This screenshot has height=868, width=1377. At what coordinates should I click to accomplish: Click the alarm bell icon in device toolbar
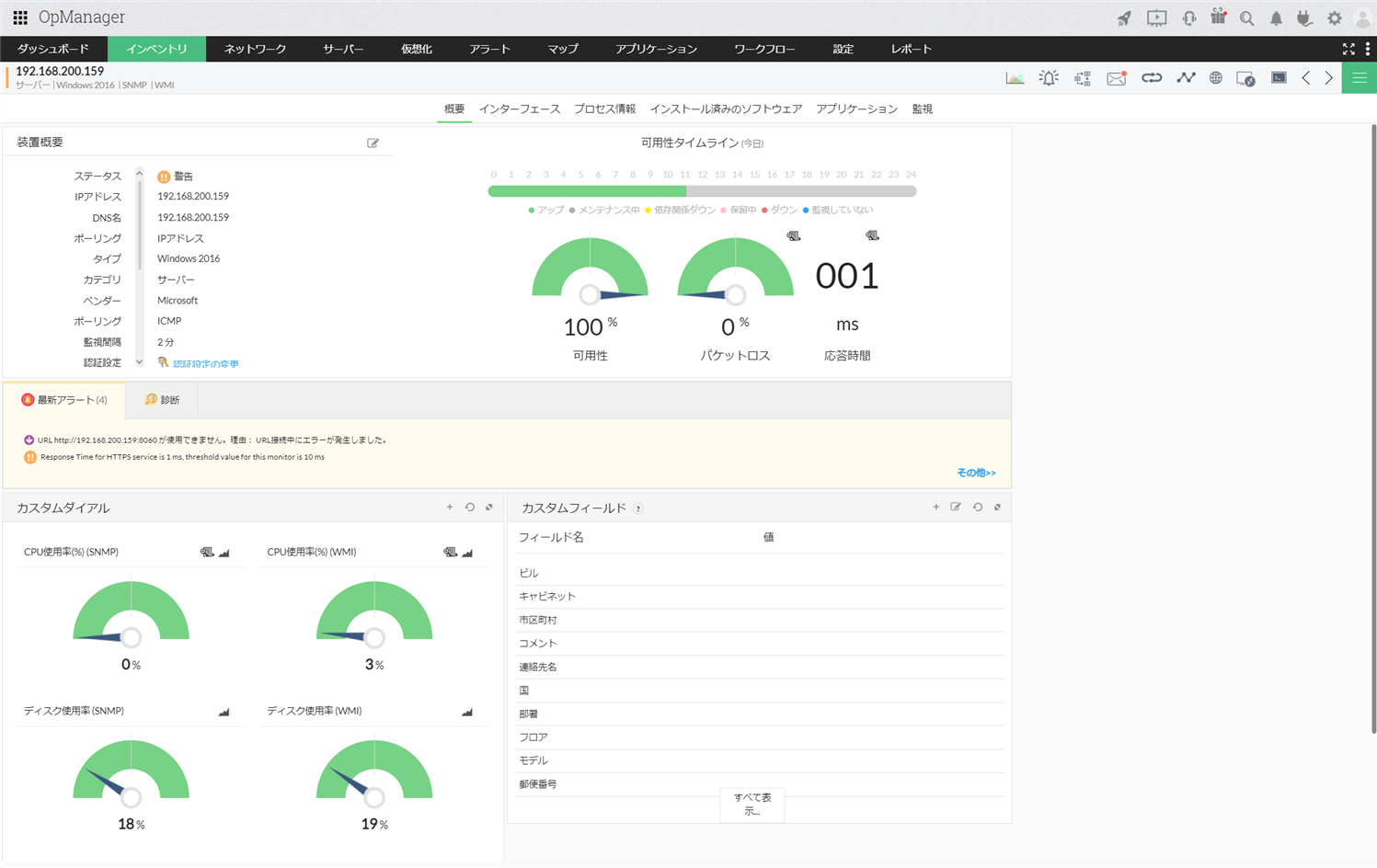tap(1049, 78)
